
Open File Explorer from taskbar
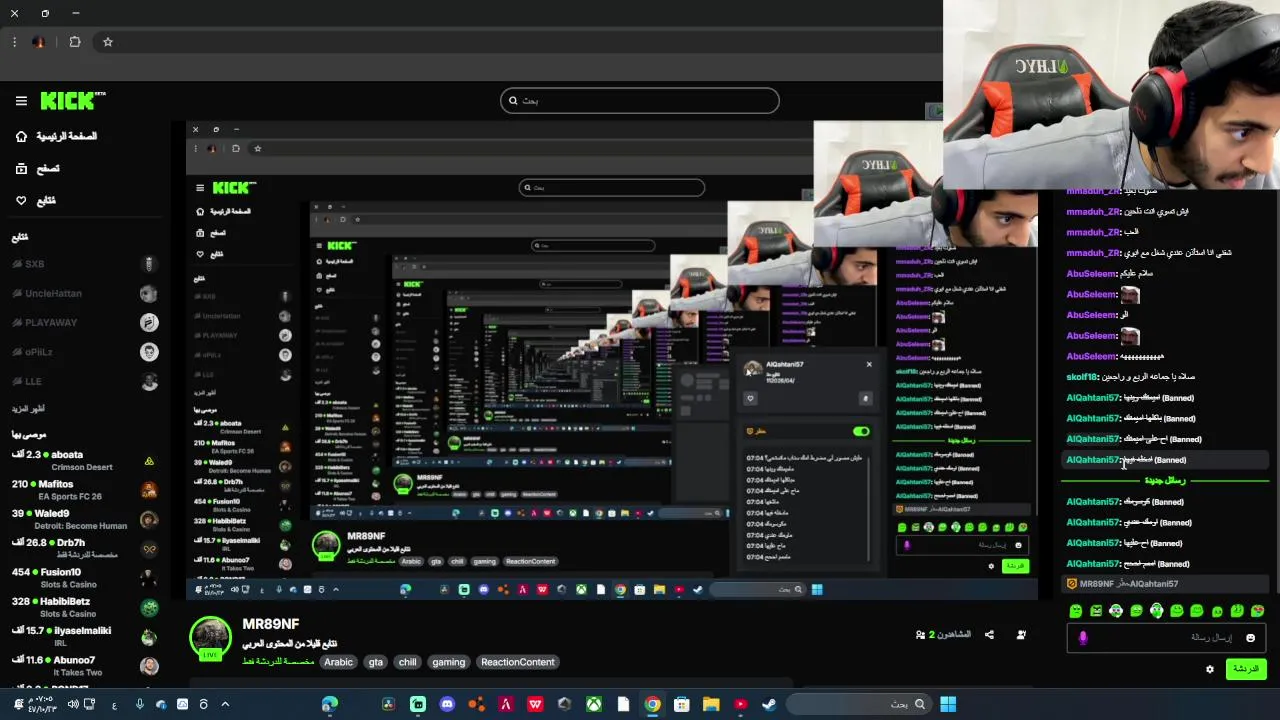pos(711,704)
